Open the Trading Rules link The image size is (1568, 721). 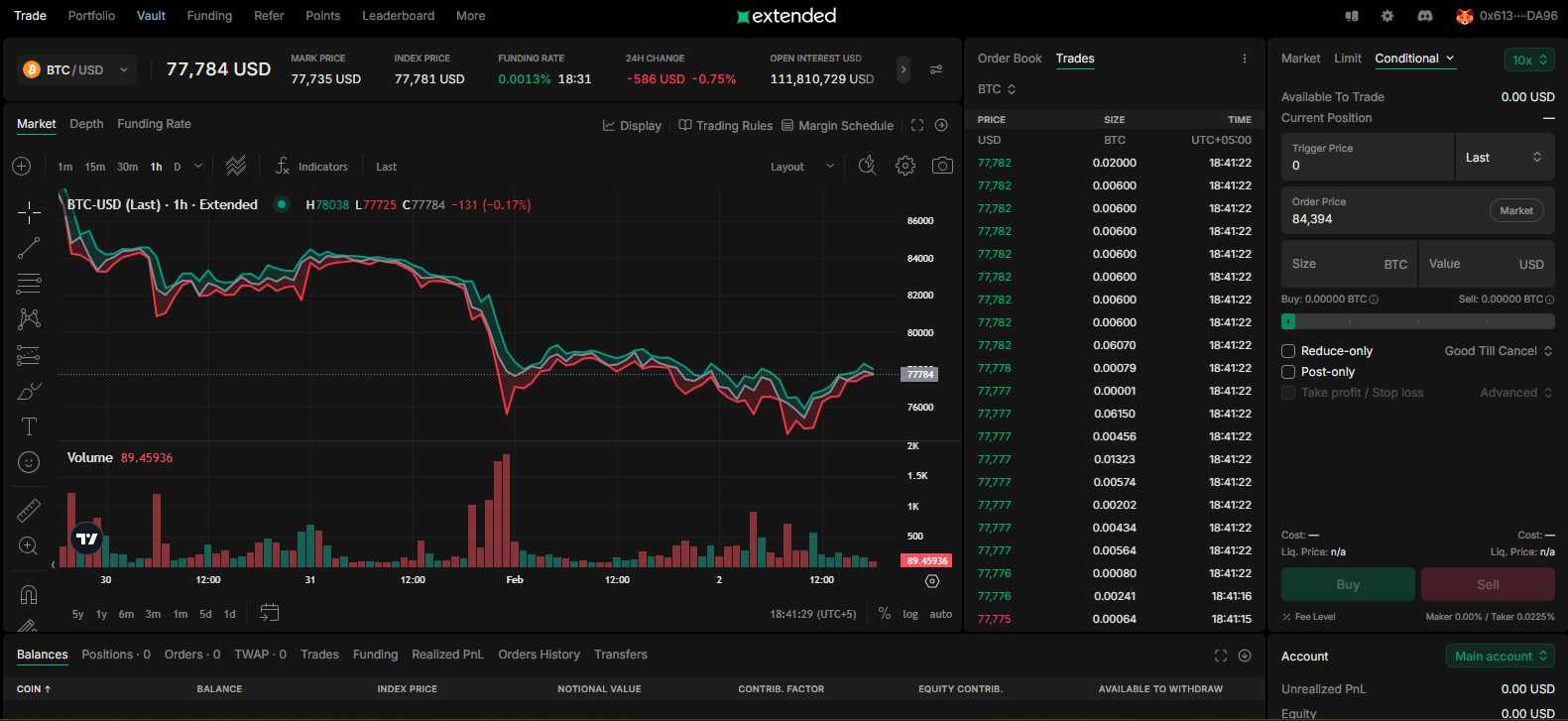point(725,126)
